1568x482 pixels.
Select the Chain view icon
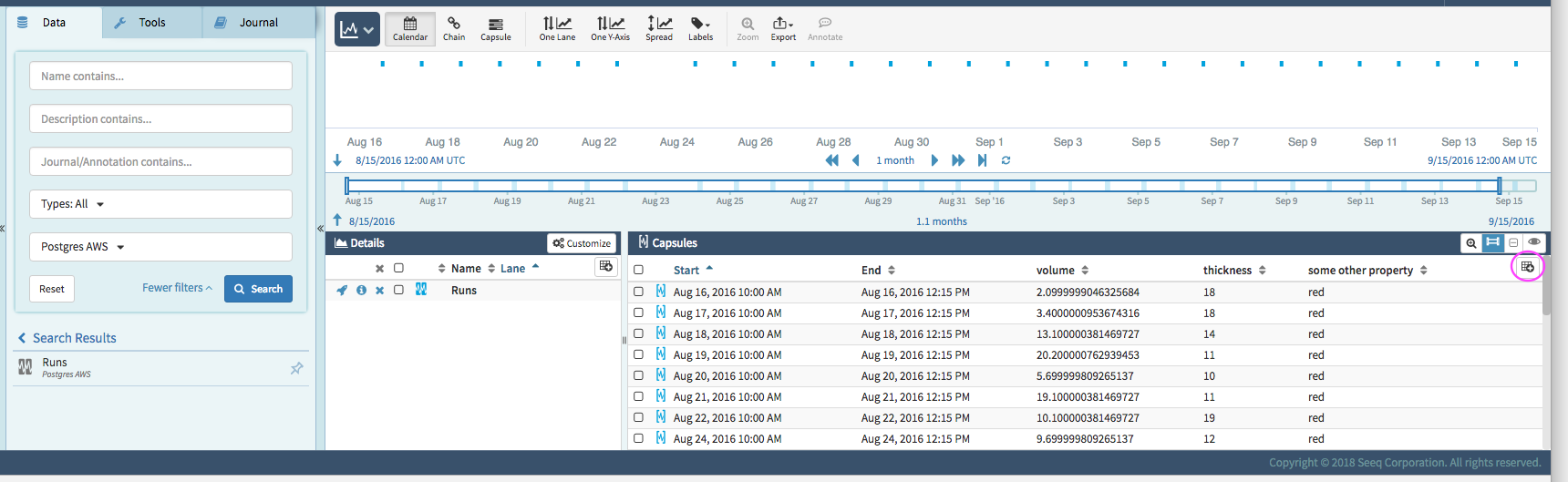pos(454,29)
